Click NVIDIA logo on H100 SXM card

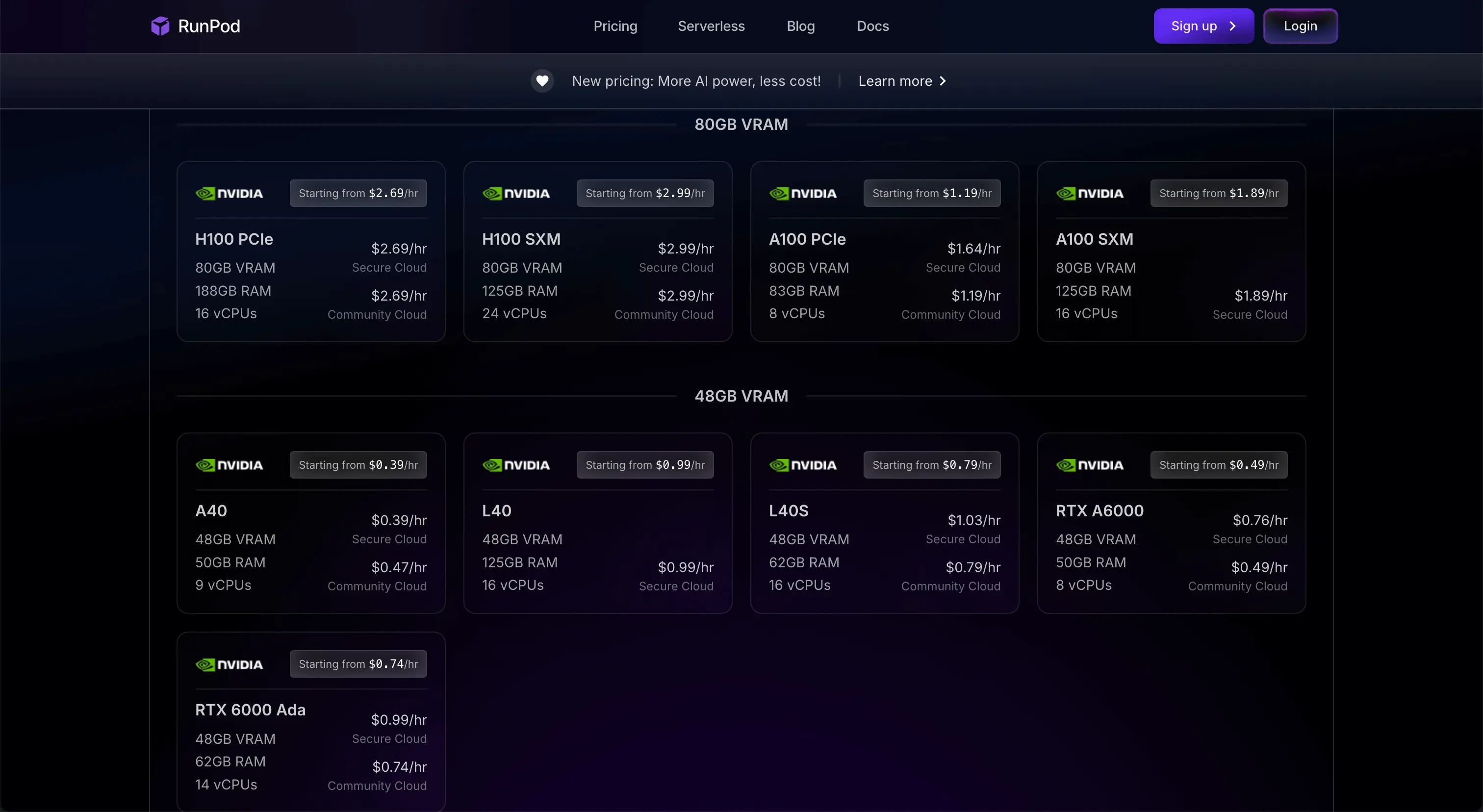click(x=516, y=193)
